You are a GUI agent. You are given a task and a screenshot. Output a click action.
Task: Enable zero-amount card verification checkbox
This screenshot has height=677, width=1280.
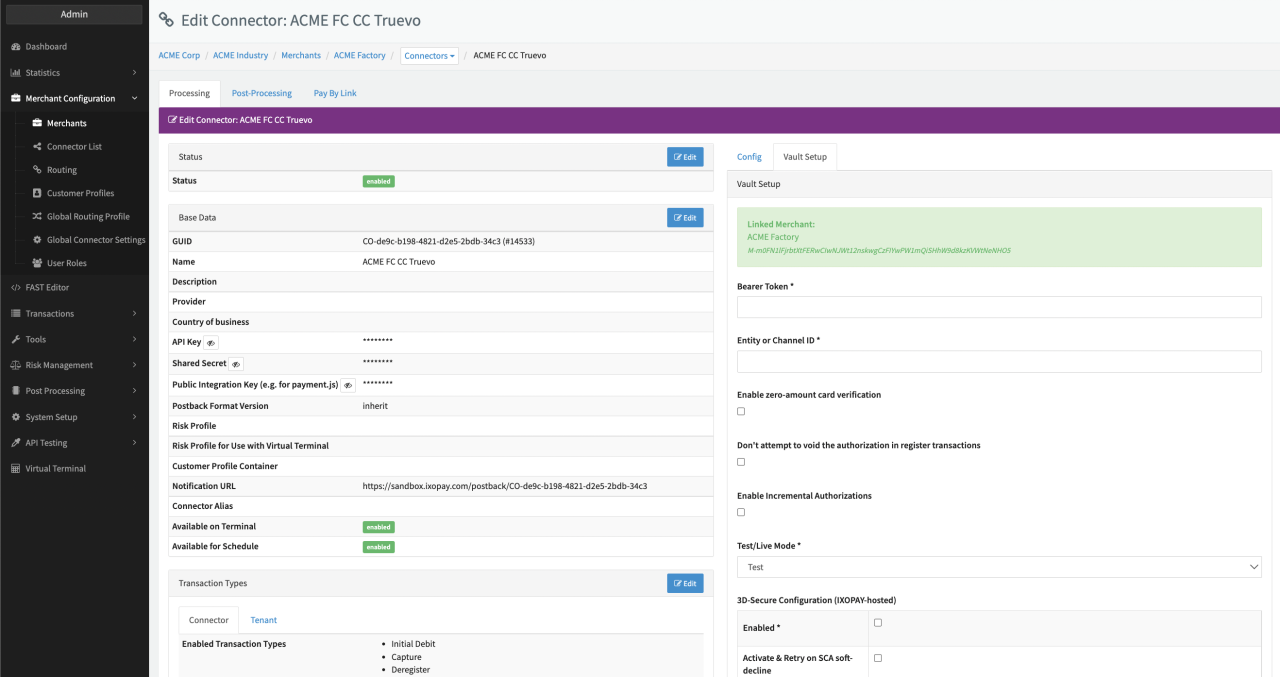point(741,411)
